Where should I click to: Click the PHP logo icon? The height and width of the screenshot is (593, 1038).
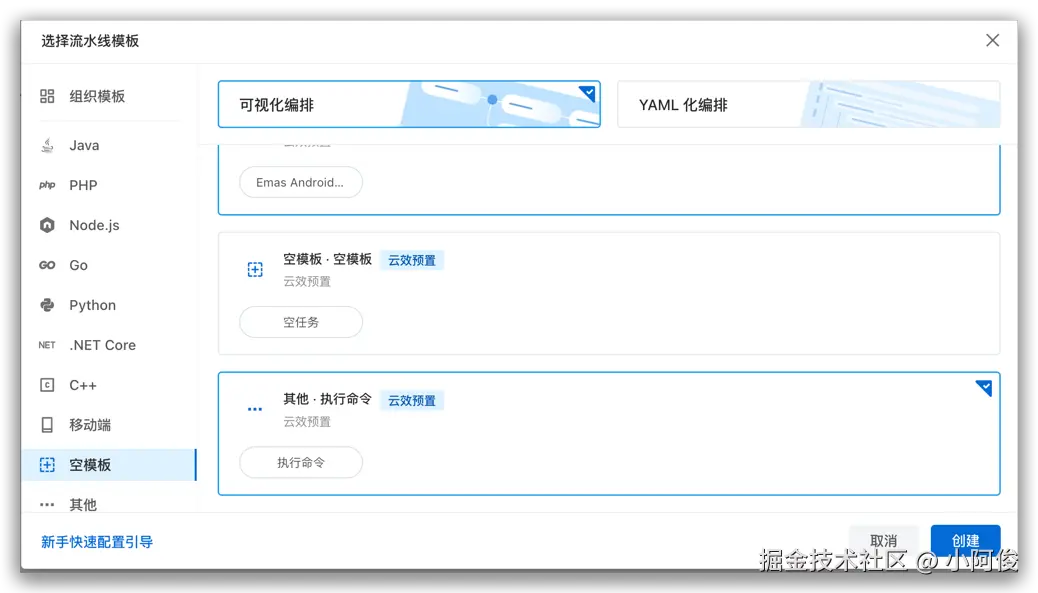47,185
